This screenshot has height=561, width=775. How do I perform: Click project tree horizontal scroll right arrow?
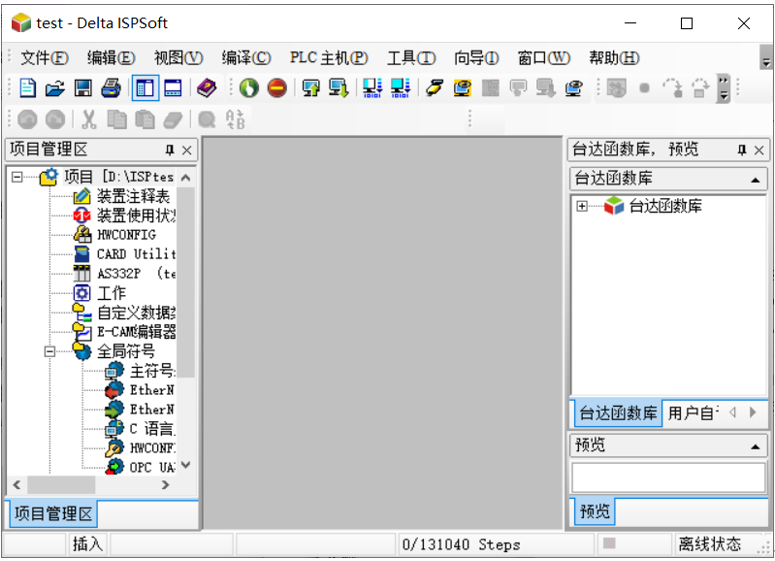tap(166, 485)
